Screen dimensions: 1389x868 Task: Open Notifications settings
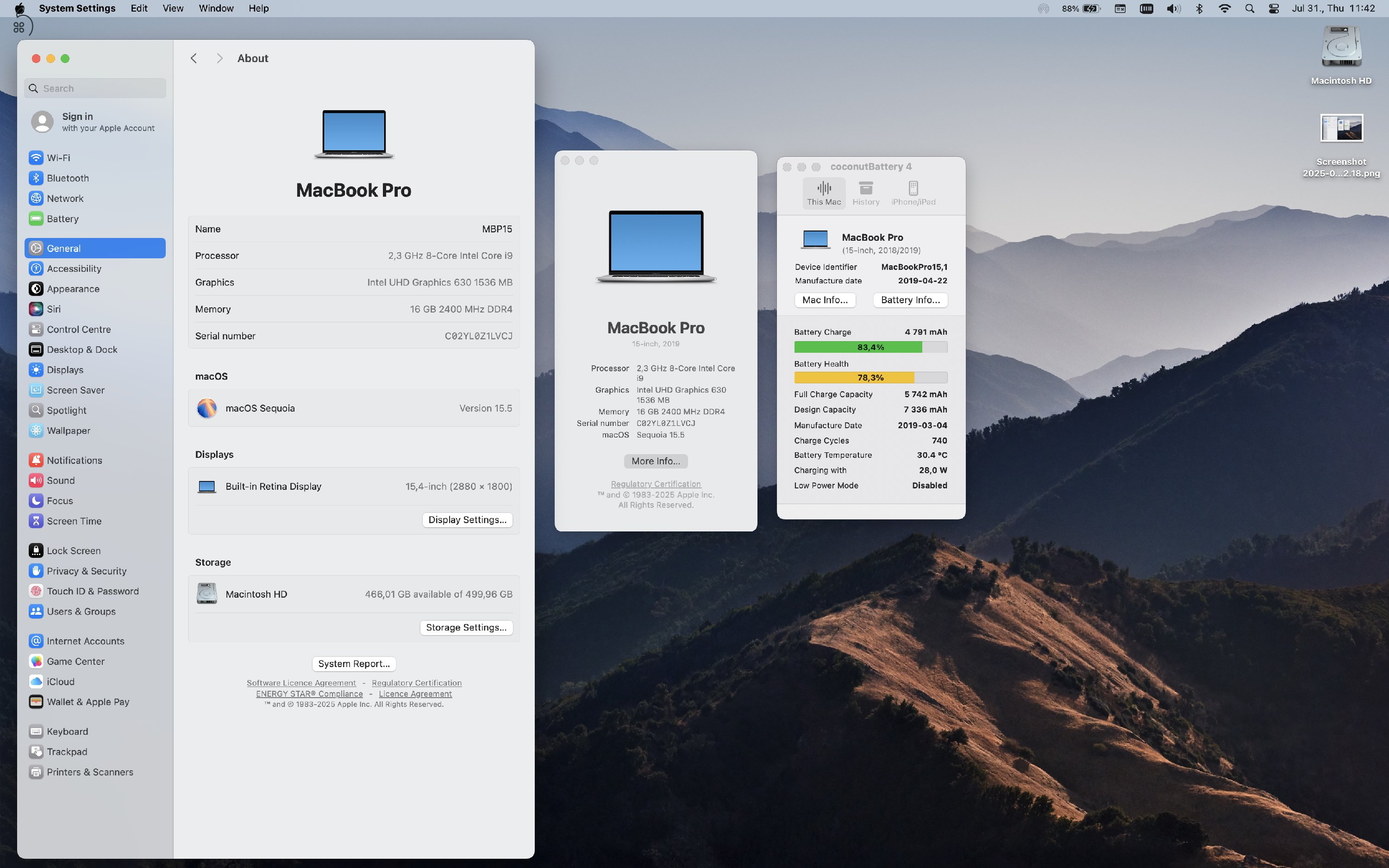pyautogui.click(x=95, y=461)
